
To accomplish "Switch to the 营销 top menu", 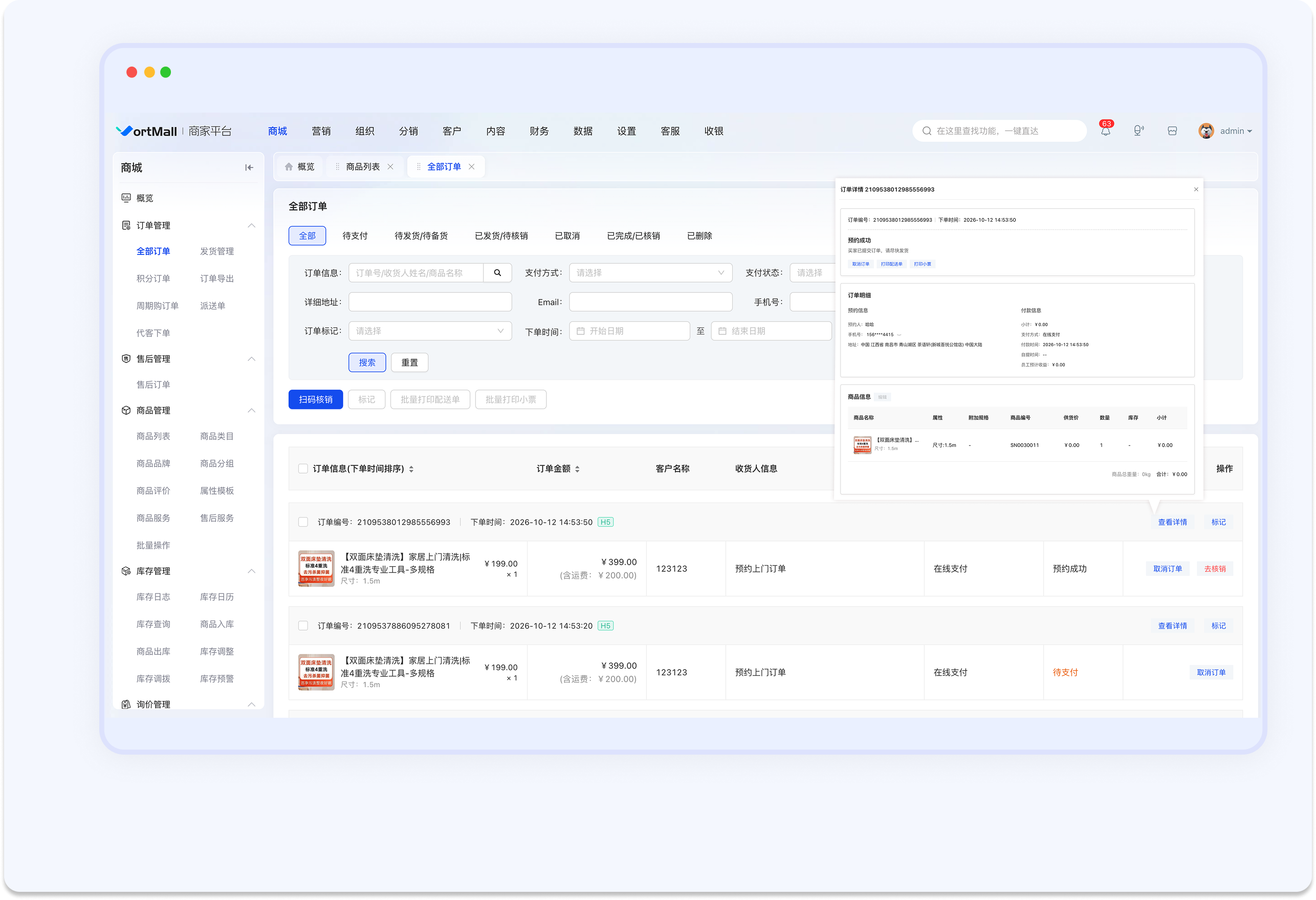I will click(x=321, y=131).
